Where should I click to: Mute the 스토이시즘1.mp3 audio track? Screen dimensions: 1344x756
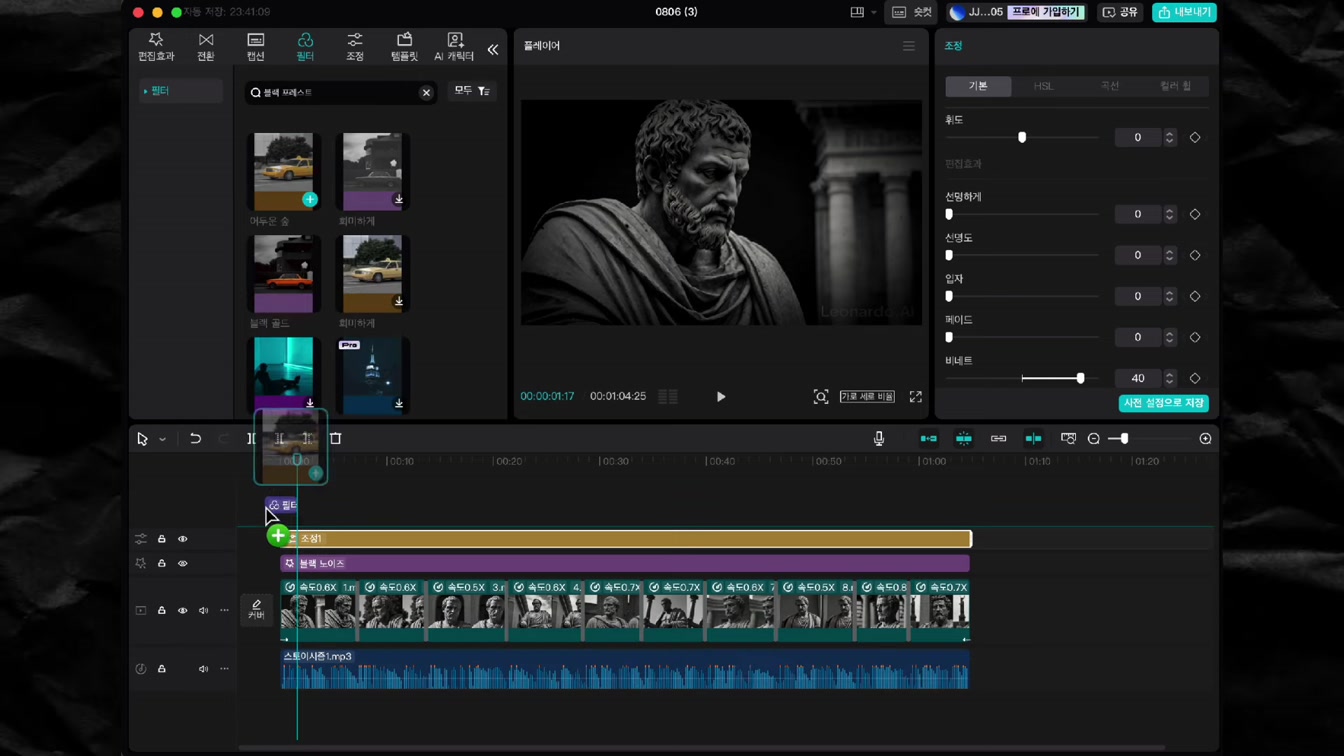coord(203,670)
